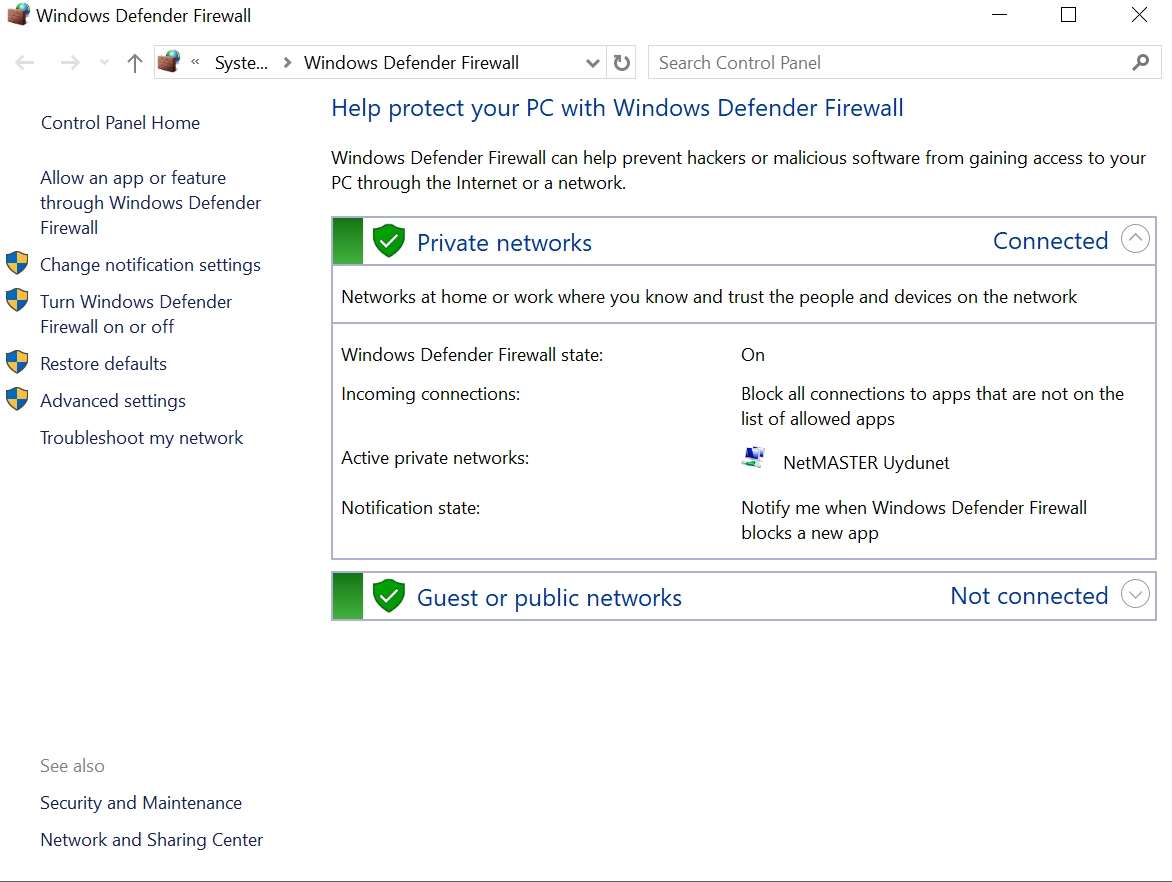The width and height of the screenshot is (1172, 882).
Task: Click Help protect your PC heading
Action: tap(617, 108)
